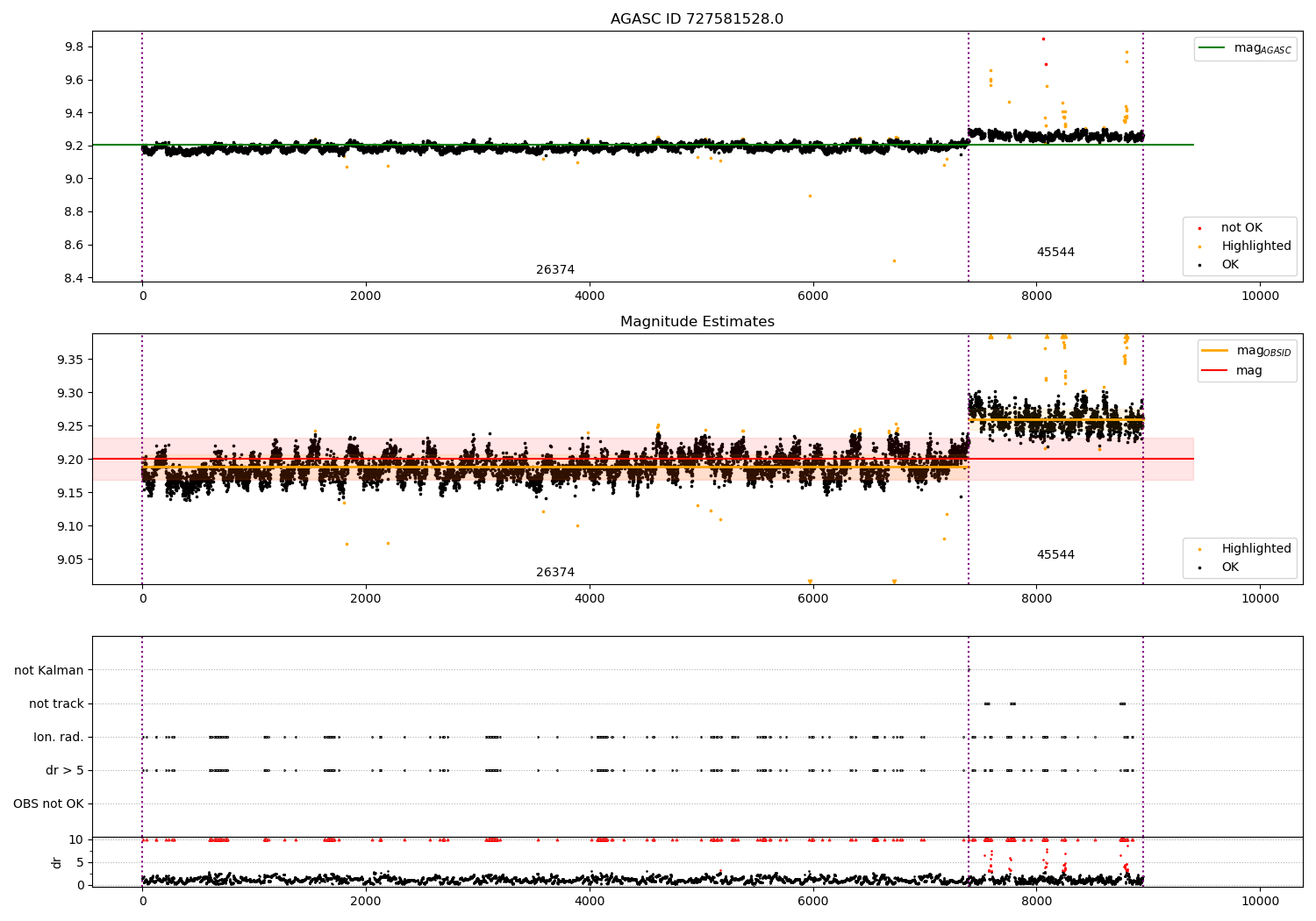This screenshot has width=1316, height=921.
Task: Click the red not-OK point near 9.85 in top plot
Action: pos(1043,39)
